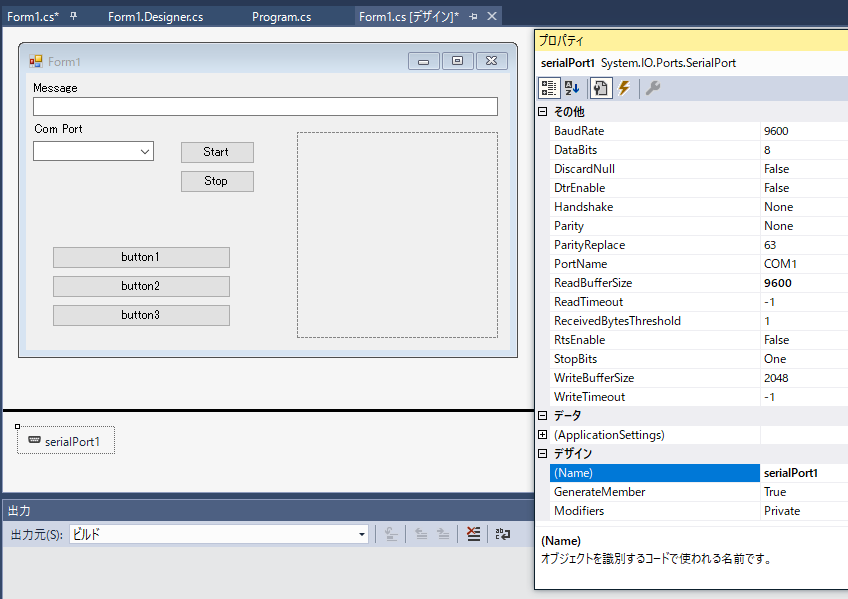The image size is (848, 599).
Task: Show the Properties page icon
Action: point(600,88)
